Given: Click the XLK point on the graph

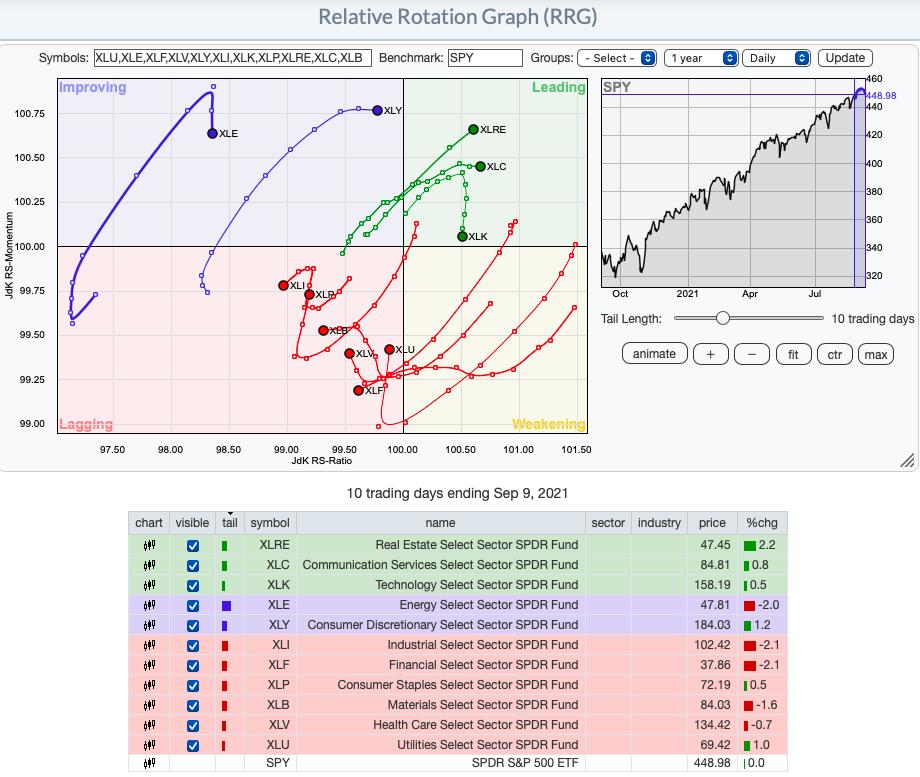Looking at the screenshot, I should [x=462, y=237].
